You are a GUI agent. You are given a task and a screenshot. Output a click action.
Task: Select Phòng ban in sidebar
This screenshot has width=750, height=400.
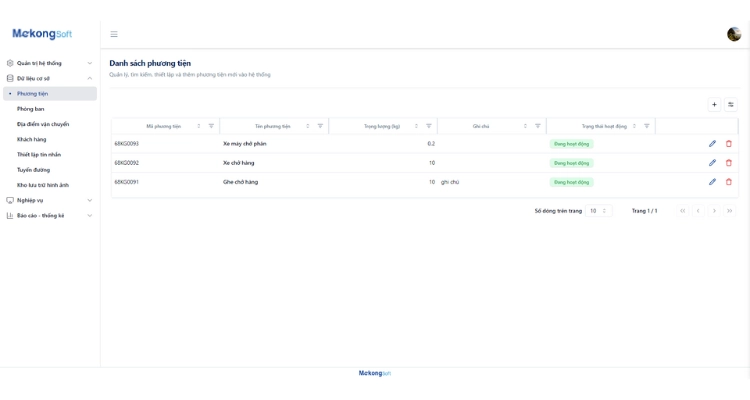pyautogui.click(x=31, y=109)
